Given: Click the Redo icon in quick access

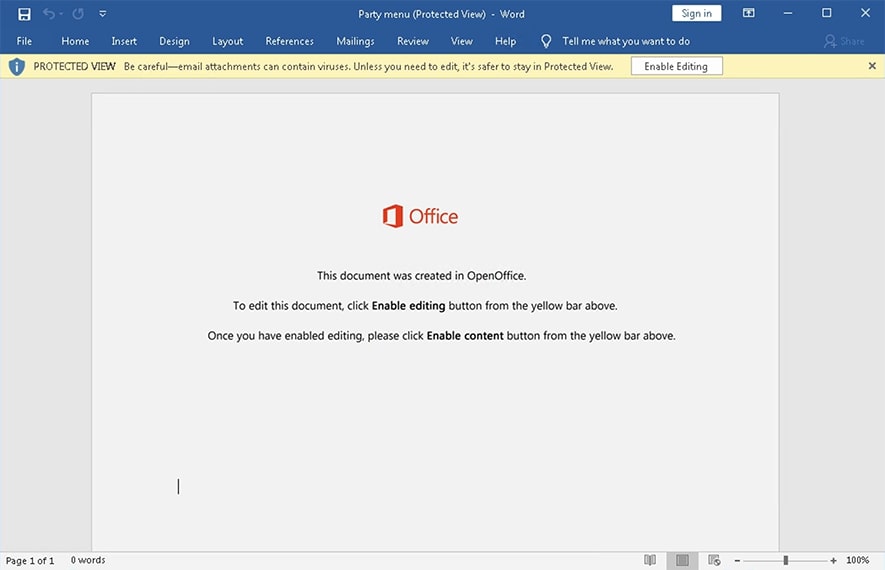Looking at the screenshot, I should point(78,14).
